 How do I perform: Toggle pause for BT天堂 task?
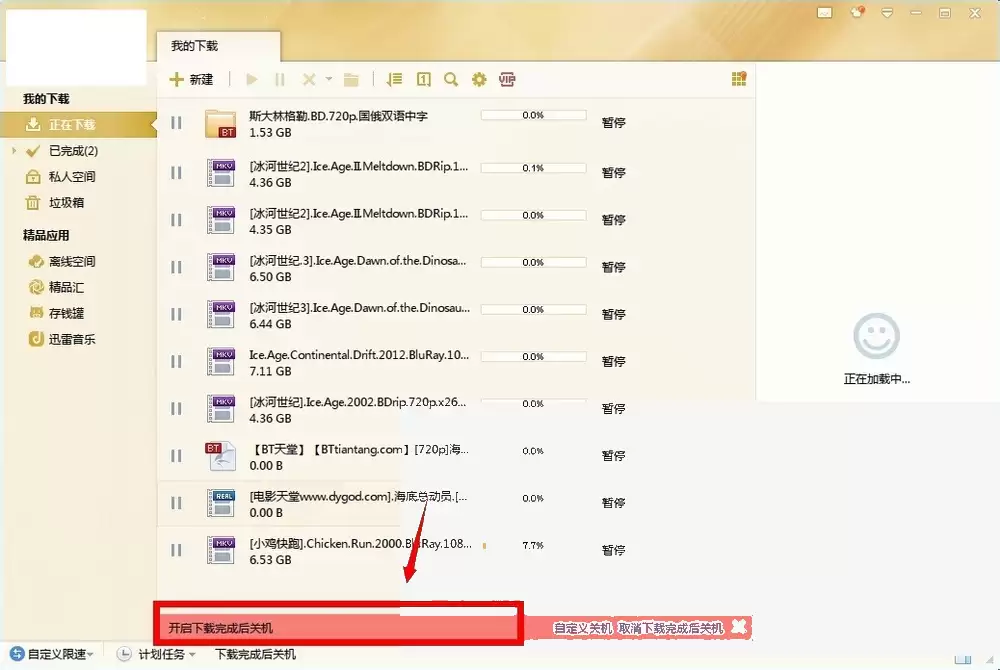coord(177,456)
